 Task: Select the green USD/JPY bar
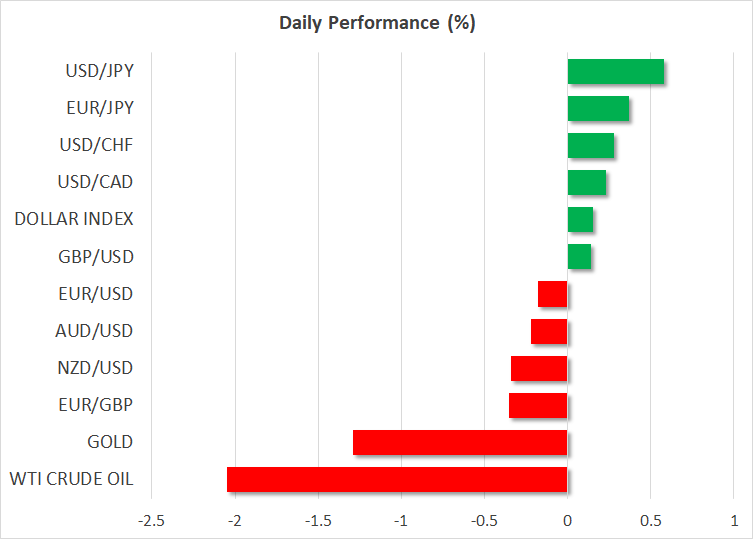coord(615,72)
